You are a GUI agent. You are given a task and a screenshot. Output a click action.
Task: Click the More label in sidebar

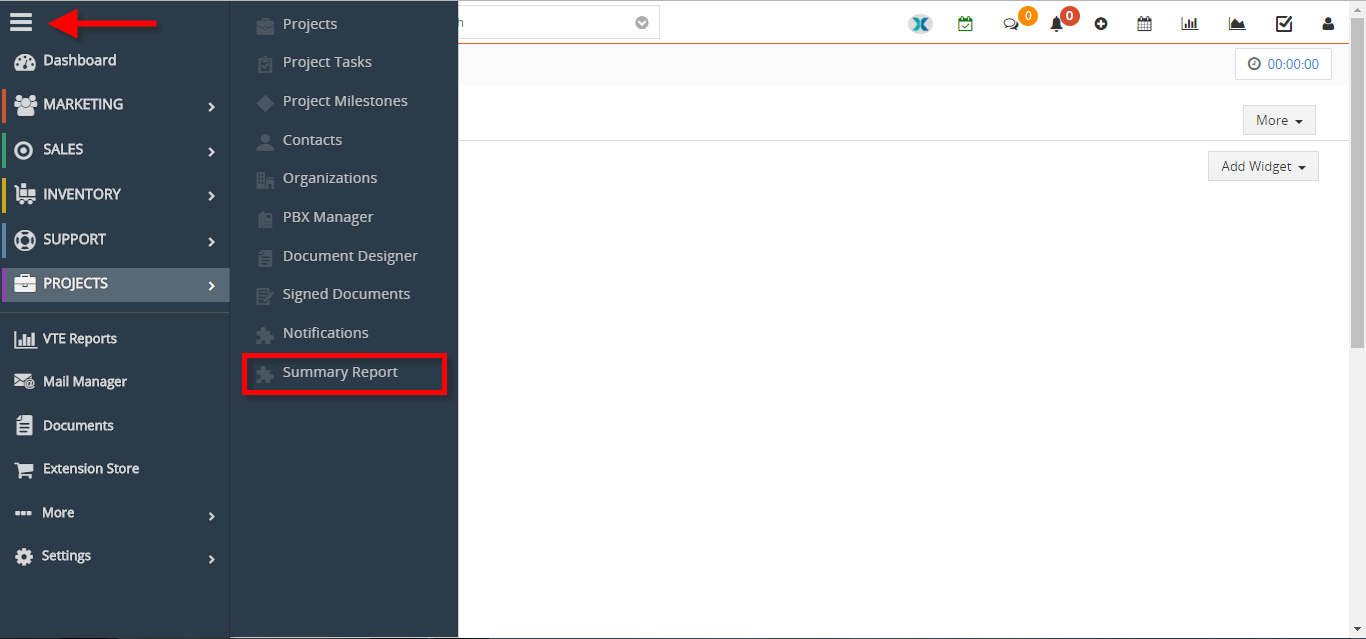coord(58,513)
